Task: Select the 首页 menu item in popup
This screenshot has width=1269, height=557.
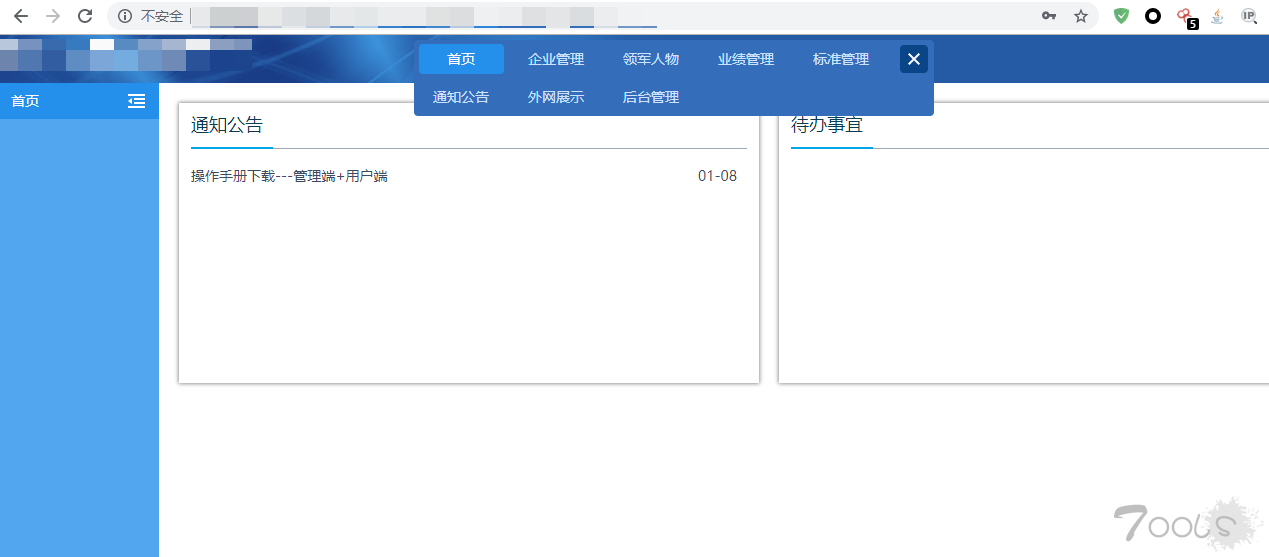Action: pos(461,59)
